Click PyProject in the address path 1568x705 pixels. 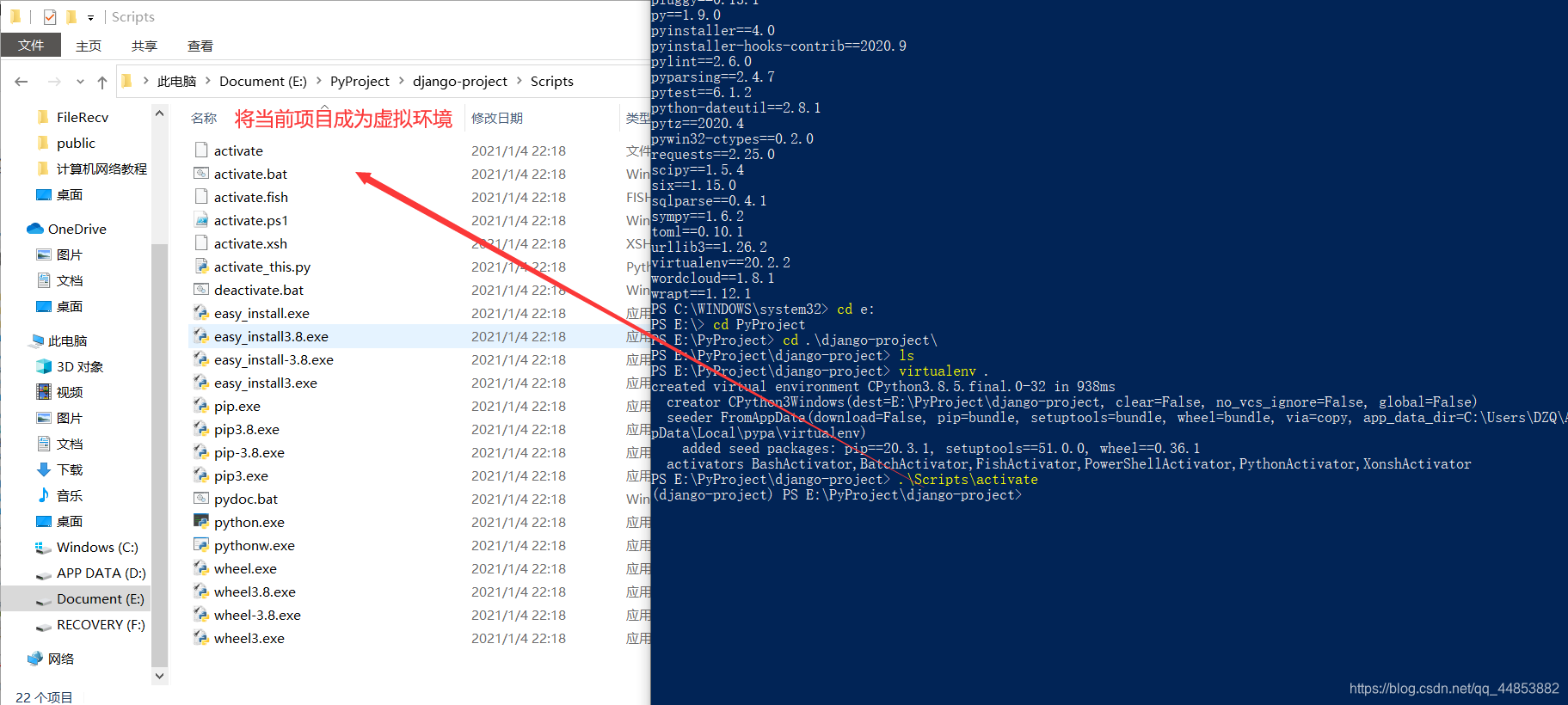point(360,81)
